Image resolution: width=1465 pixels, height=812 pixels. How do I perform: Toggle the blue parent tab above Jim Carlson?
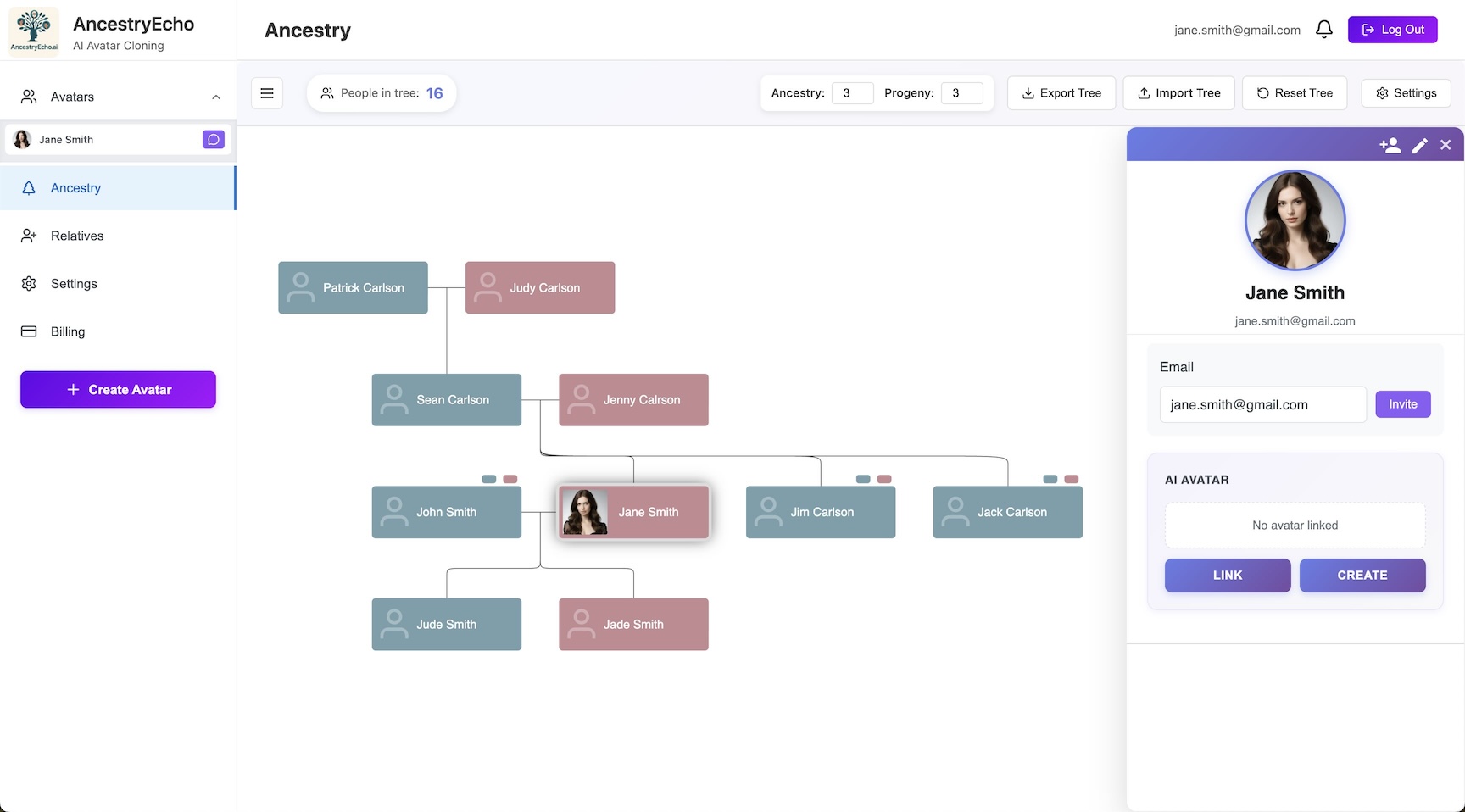pyautogui.click(x=861, y=479)
